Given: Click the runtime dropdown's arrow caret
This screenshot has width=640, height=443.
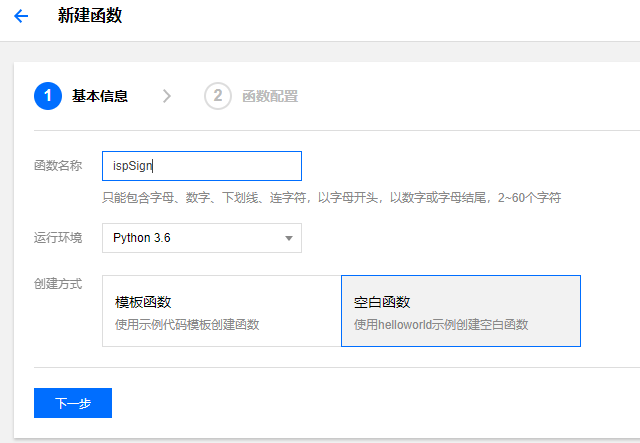Looking at the screenshot, I should (288, 238).
